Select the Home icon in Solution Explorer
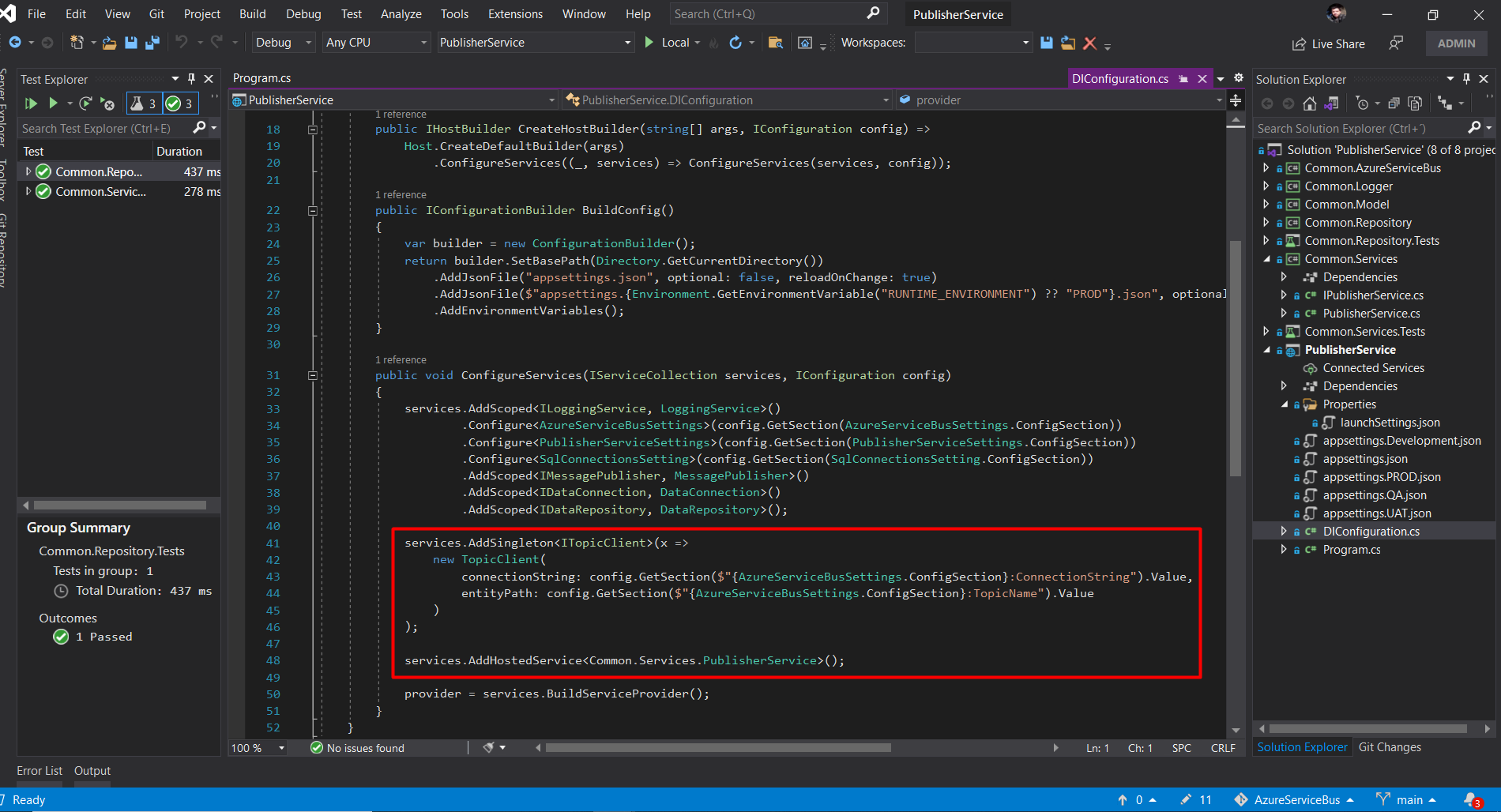The width and height of the screenshot is (1501, 812). tap(1310, 103)
